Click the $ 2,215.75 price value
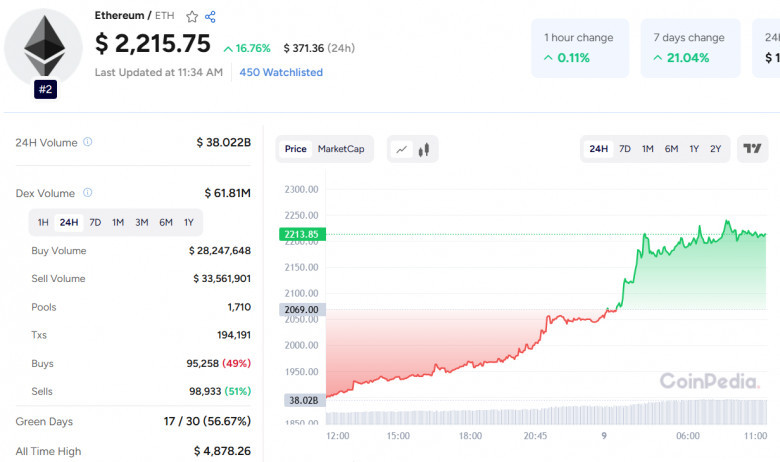Viewport: 780px width, 462px height. (x=153, y=43)
